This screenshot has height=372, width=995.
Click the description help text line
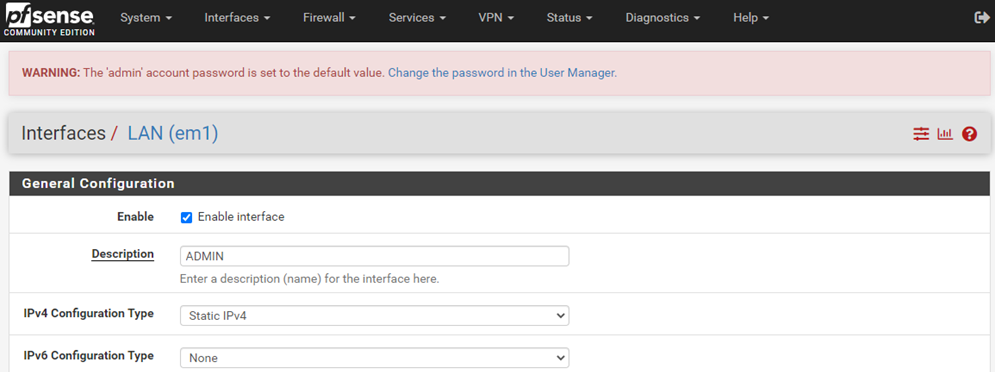pos(309,279)
